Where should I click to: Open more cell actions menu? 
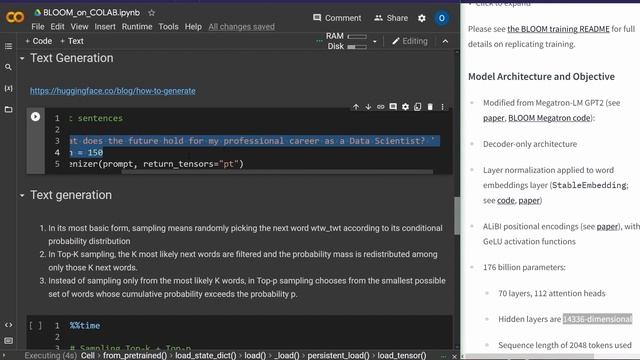coord(442,107)
